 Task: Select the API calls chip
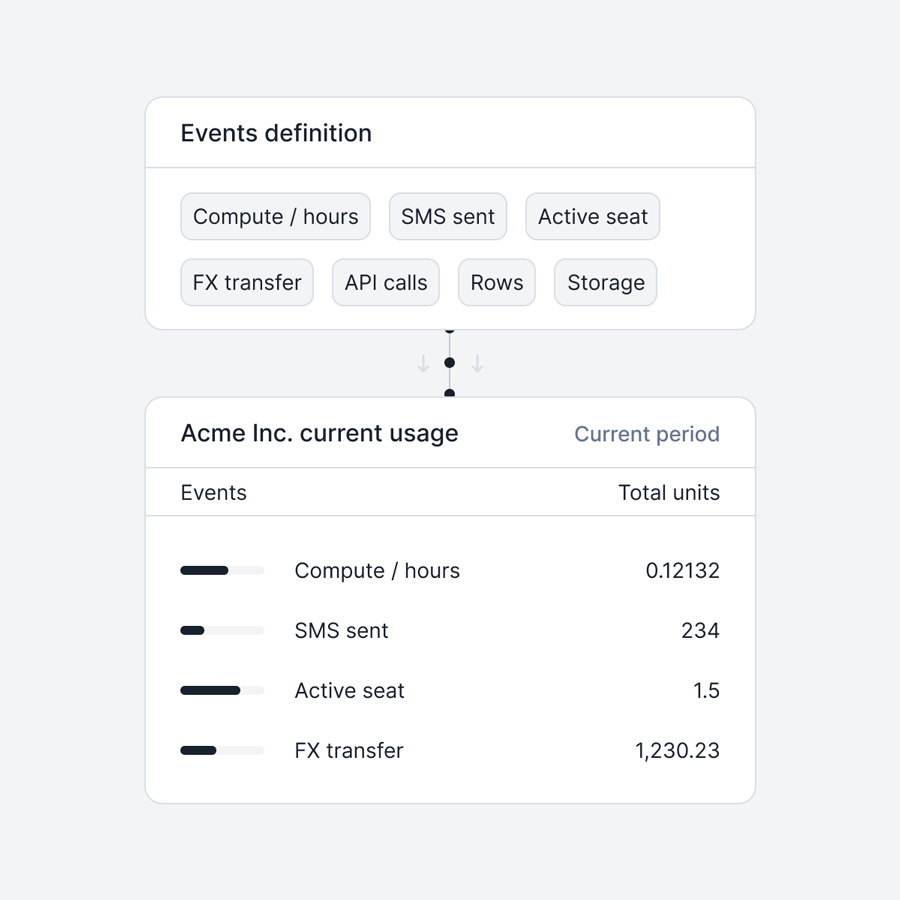tap(386, 283)
